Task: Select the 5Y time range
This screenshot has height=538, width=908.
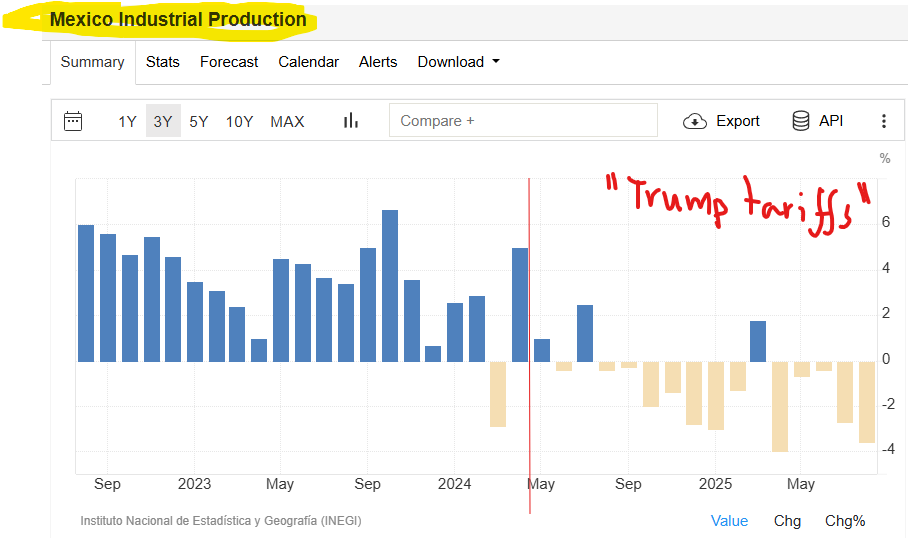Action: pos(198,122)
